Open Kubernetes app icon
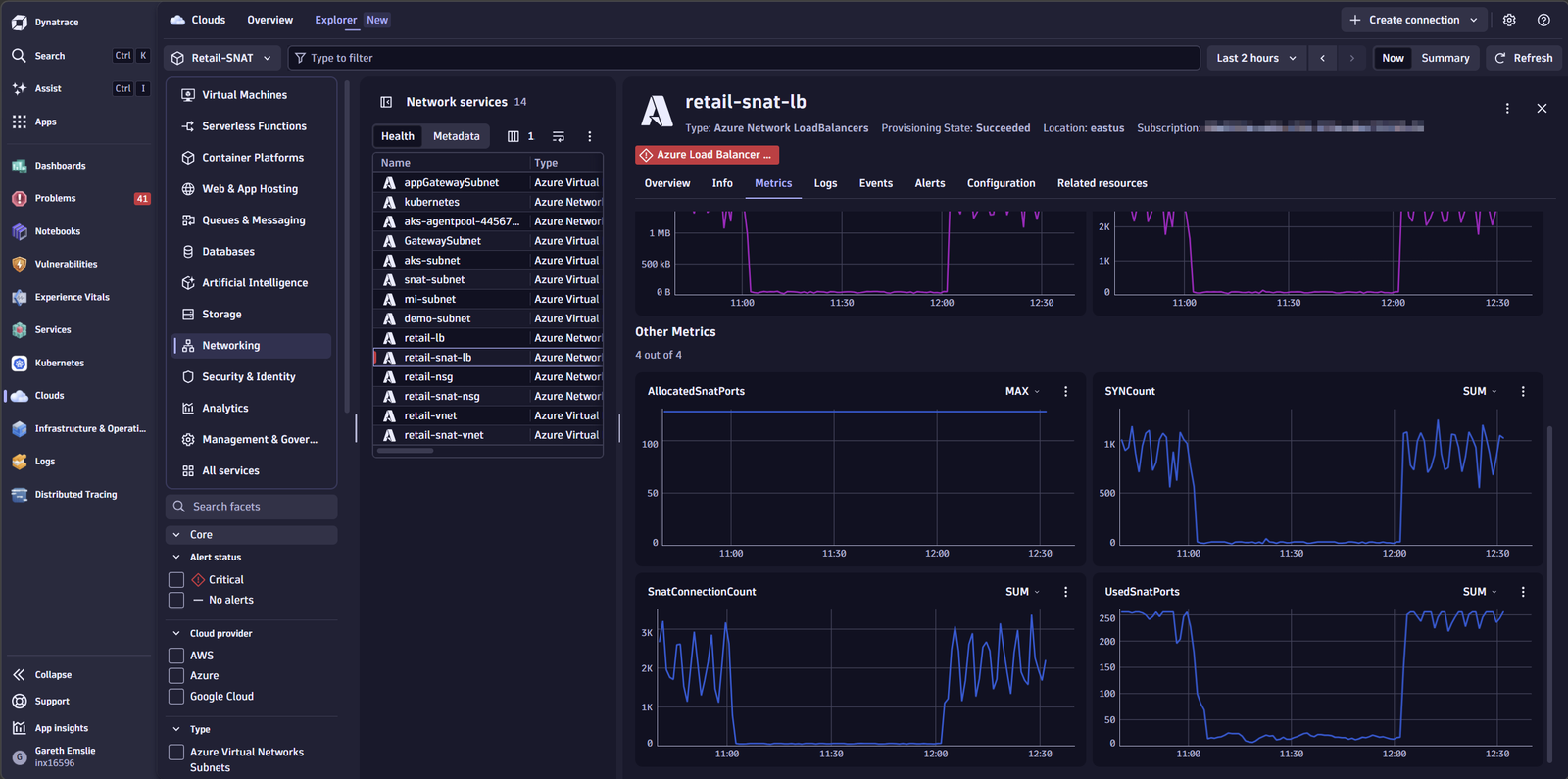1568x779 pixels. click(x=19, y=363)
